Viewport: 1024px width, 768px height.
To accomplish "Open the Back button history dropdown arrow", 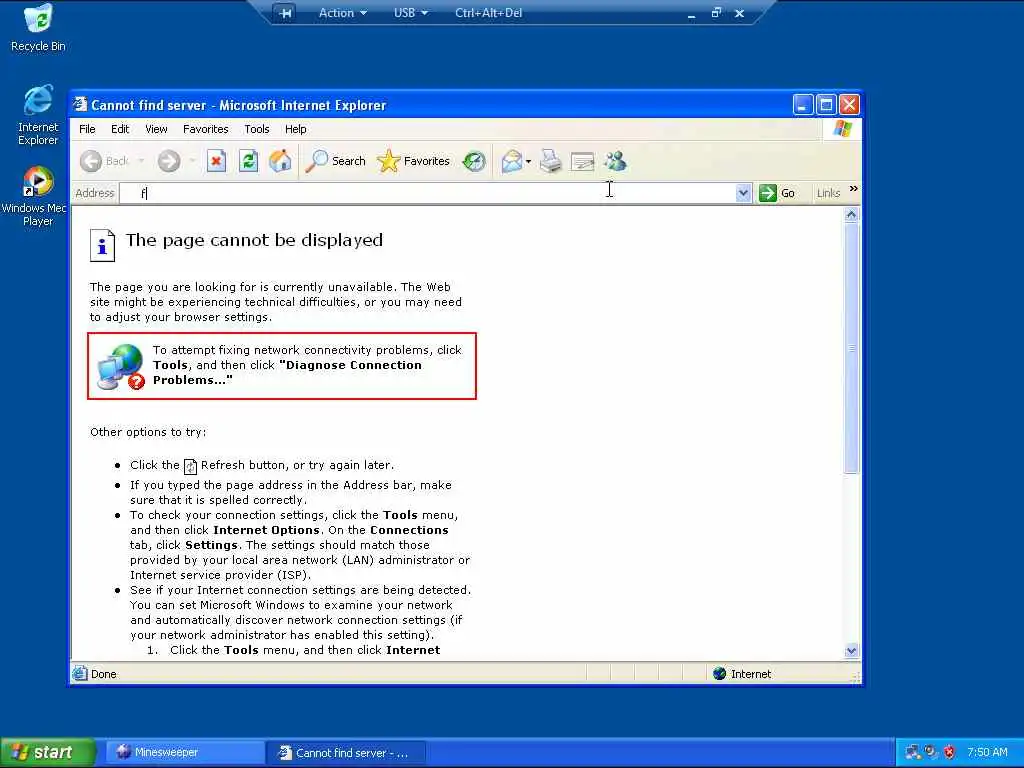I will click(141, 161).
